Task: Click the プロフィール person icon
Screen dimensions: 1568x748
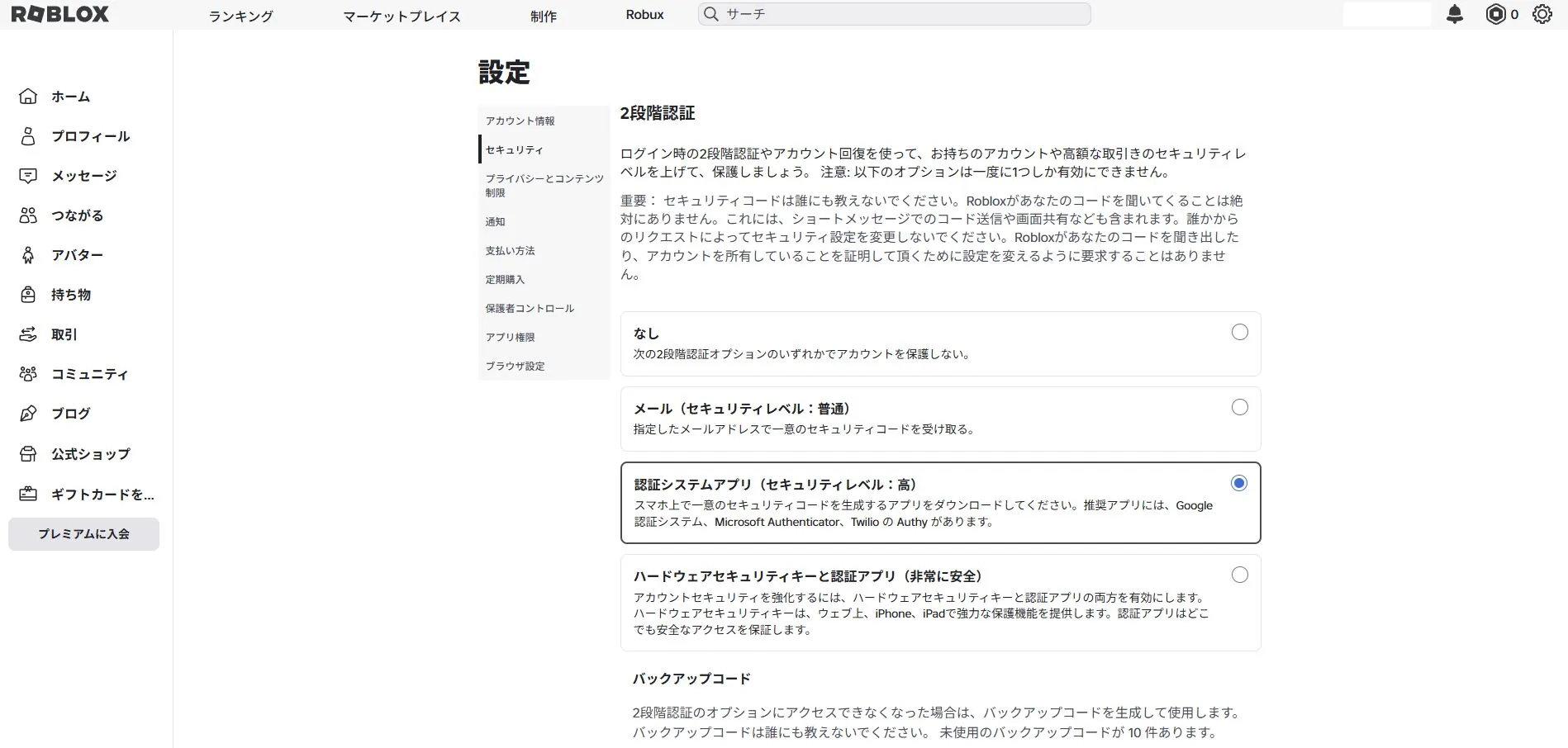Action: tap(28, 136)
